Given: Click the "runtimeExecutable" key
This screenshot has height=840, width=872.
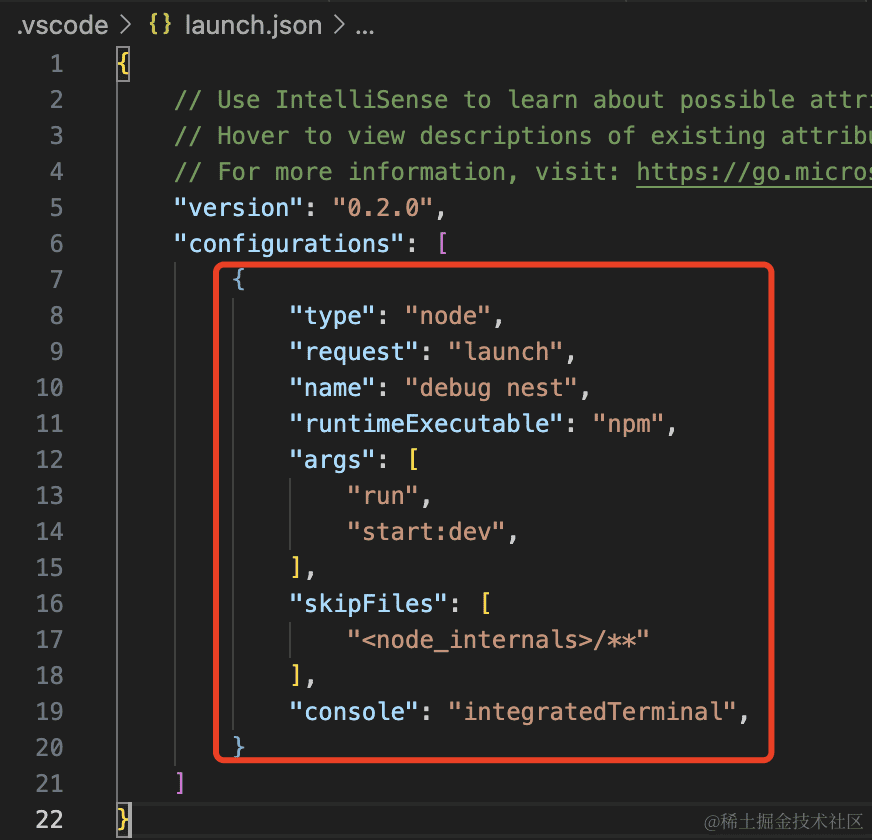Looking at the screenshot, I should coord(420,423).
